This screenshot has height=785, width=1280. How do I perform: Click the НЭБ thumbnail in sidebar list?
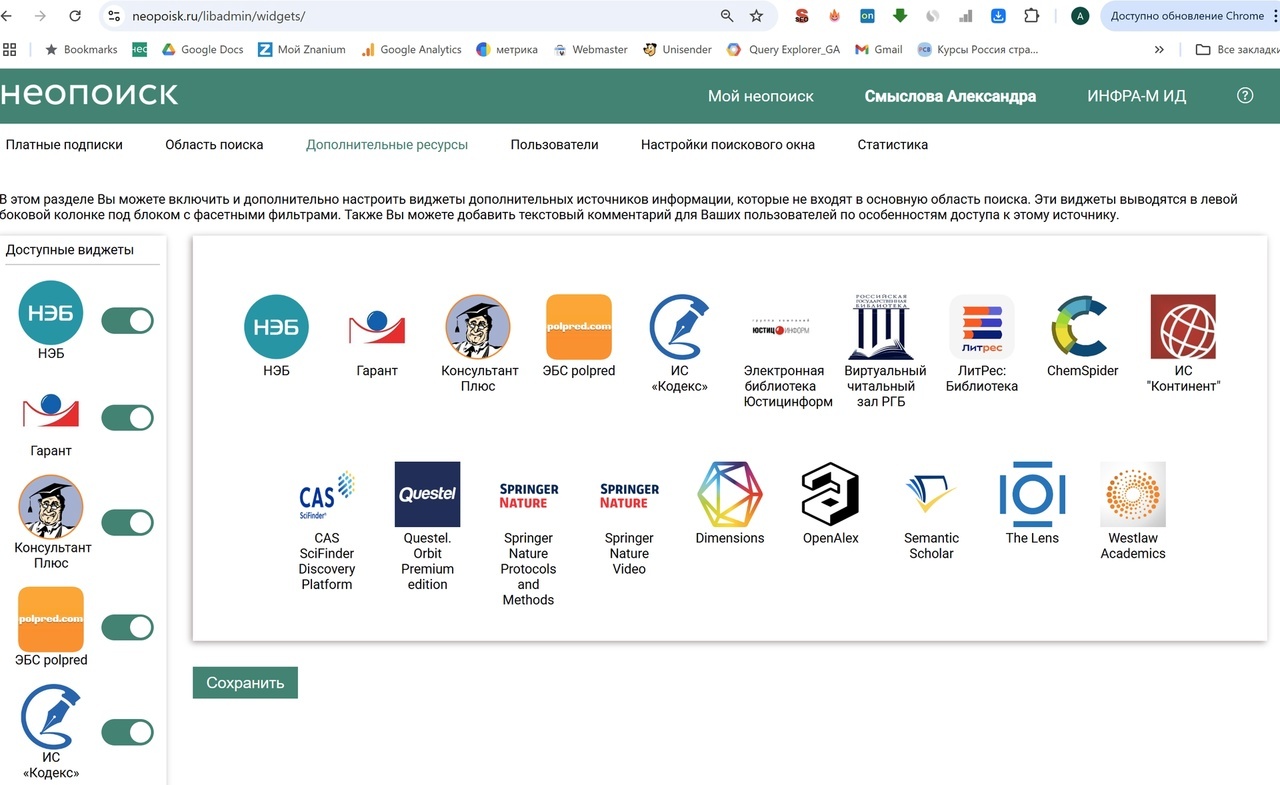click(x=51, y=312)
